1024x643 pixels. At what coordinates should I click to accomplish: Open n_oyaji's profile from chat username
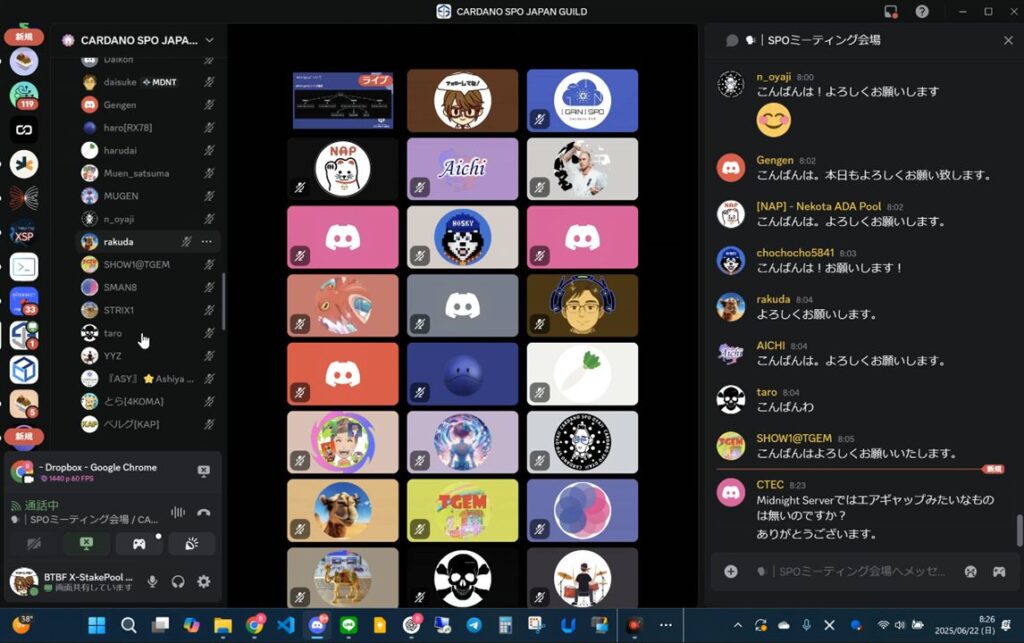[773, 77]
